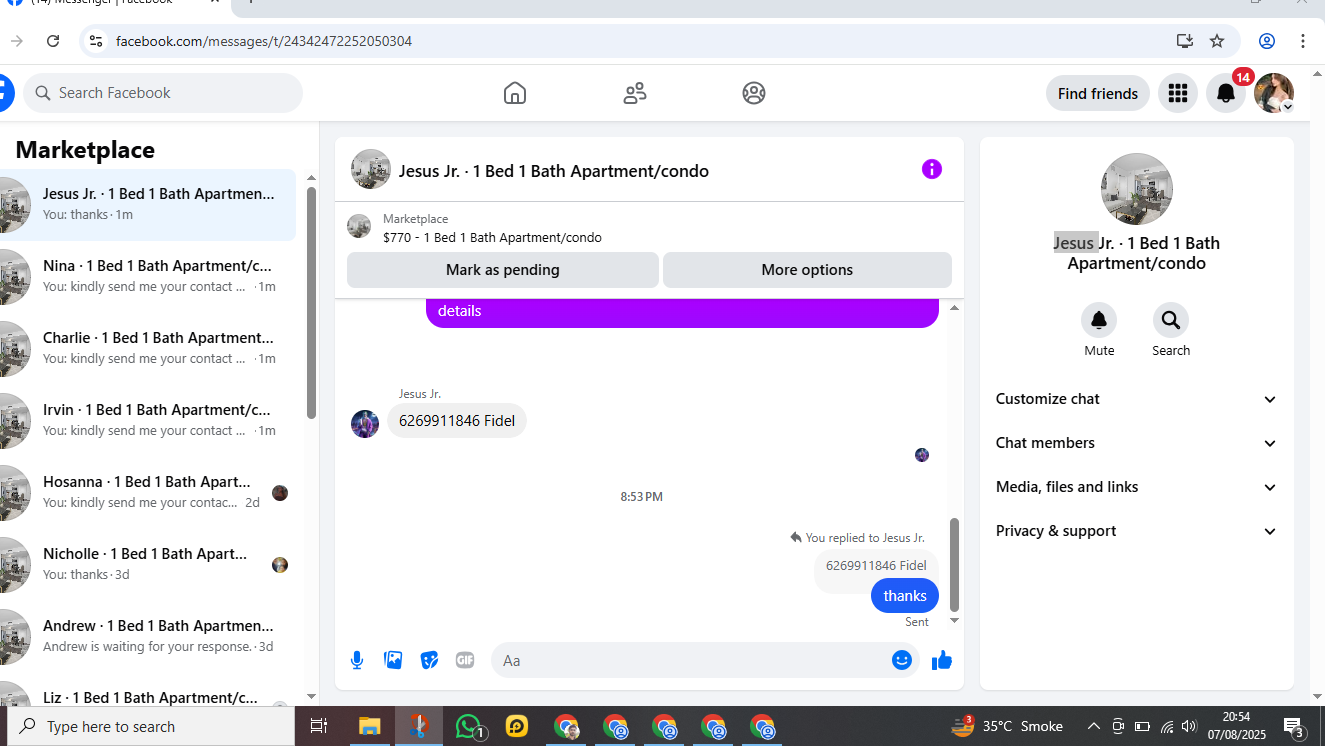Open the Groups icon in top navigation

click(x=754, y=93)
